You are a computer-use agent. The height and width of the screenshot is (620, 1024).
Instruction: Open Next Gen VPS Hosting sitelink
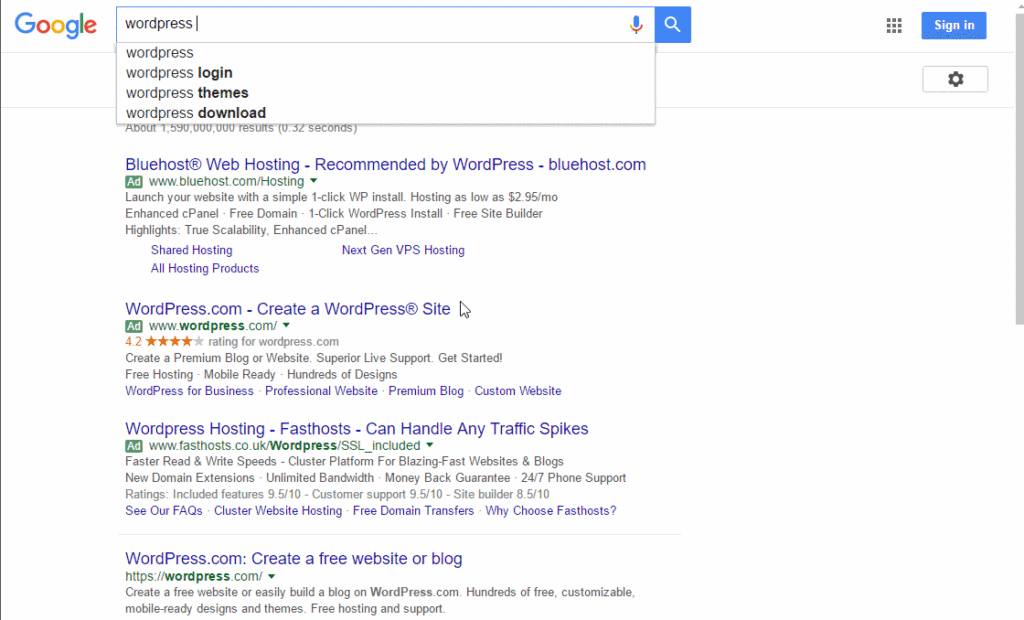pyautogui.click(x=403, y=250)
